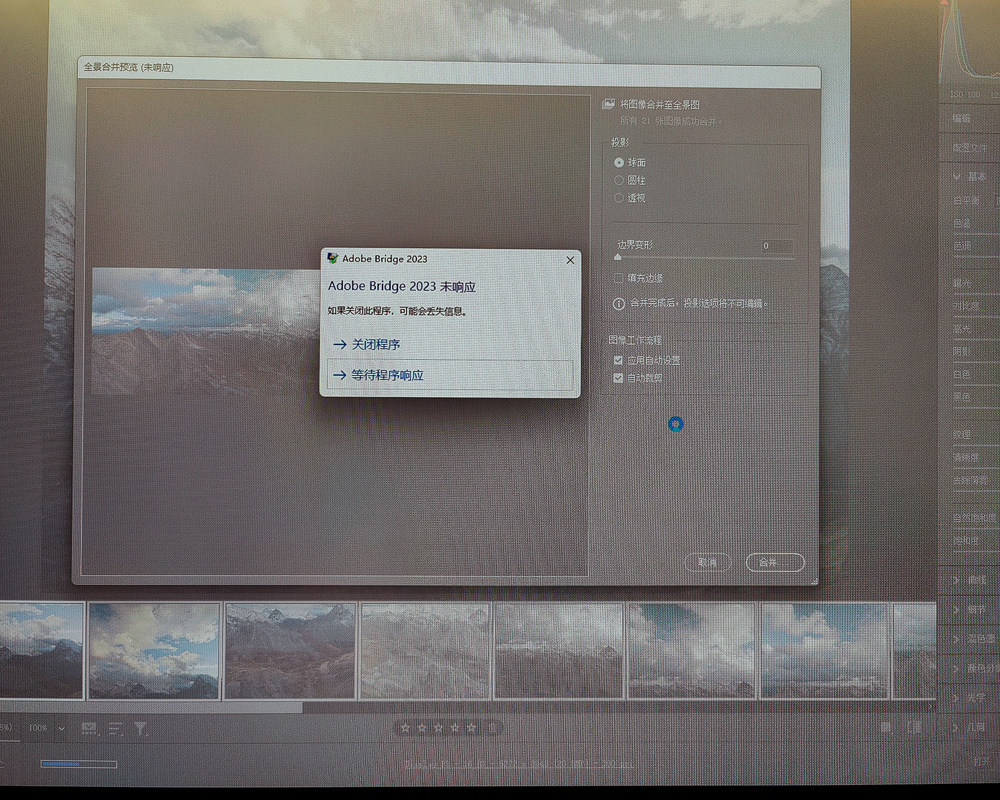Uncheck the 应用自动设置 checkbox
The height and width of the screenshot is (800, 1000).
pyautogui.click(x=618, y=360)
